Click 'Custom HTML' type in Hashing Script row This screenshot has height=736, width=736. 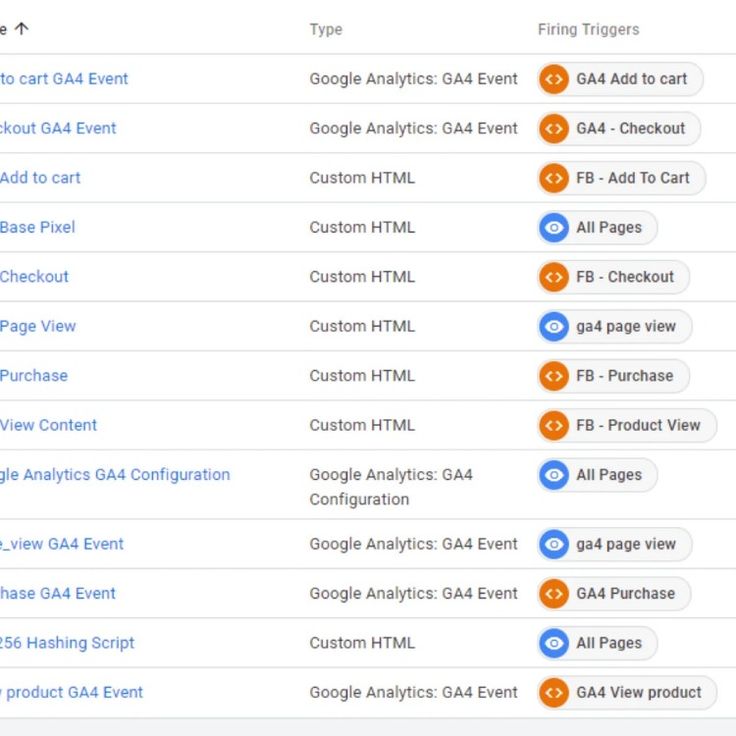362,643
